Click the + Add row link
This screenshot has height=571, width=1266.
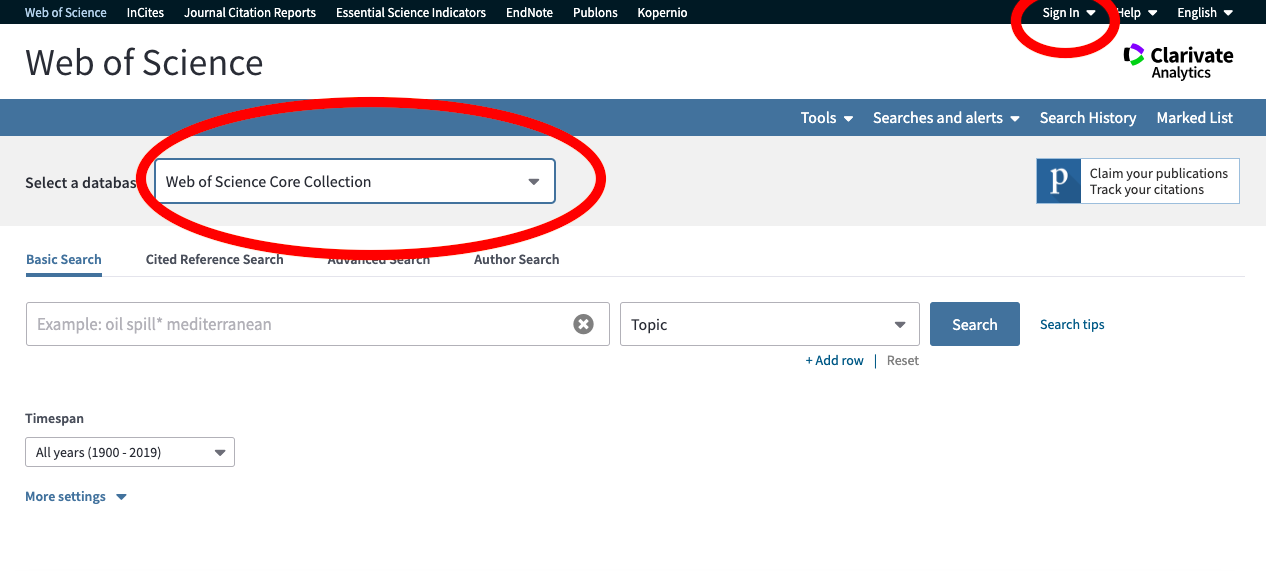click(834, 361)
